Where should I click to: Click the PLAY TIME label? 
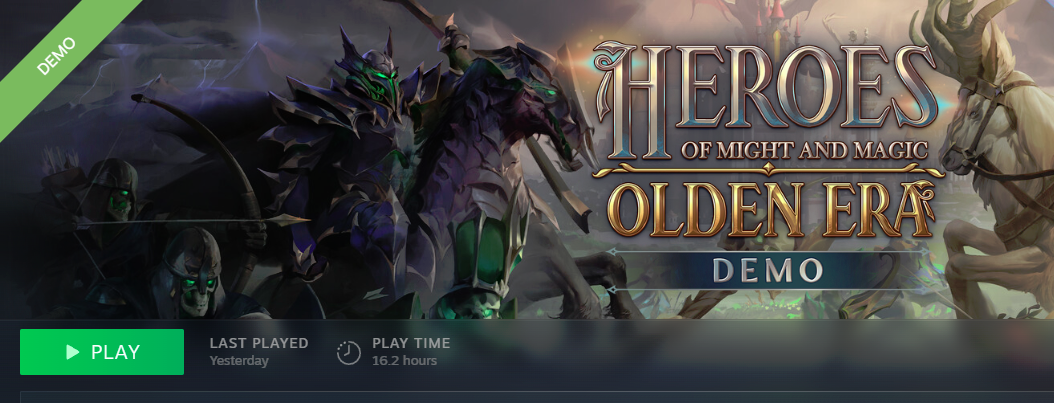click(x=411, y=343)
